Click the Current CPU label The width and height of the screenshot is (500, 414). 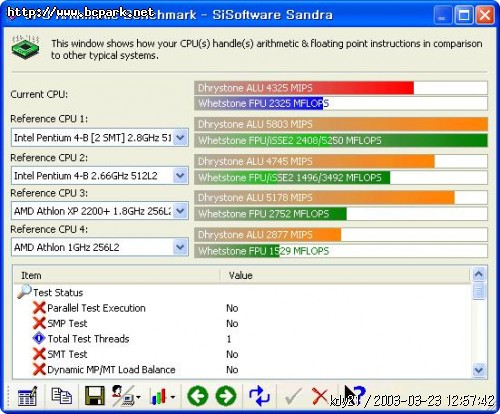[x=39, y=94]
